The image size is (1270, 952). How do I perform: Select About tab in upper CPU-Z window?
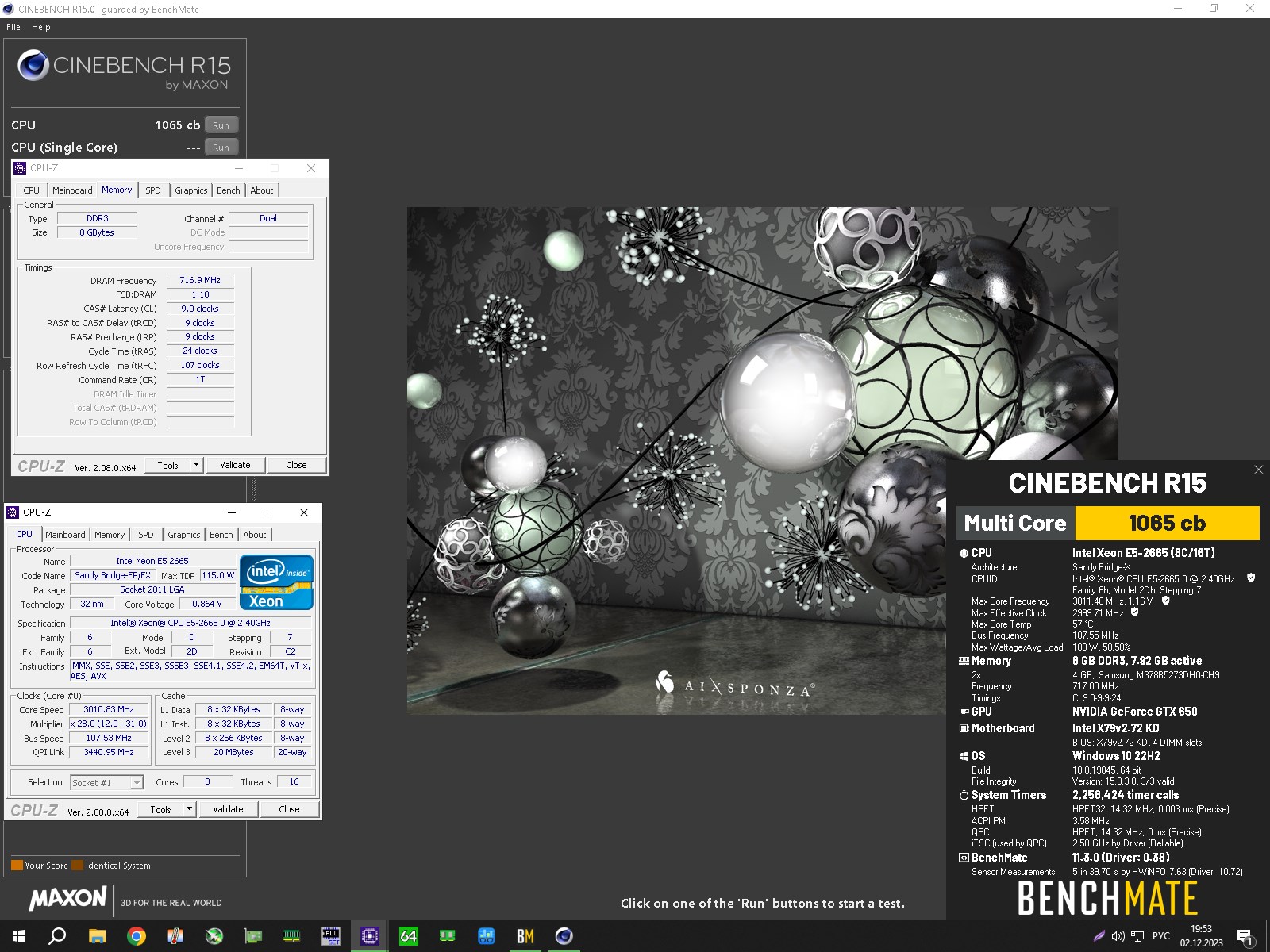262,190
